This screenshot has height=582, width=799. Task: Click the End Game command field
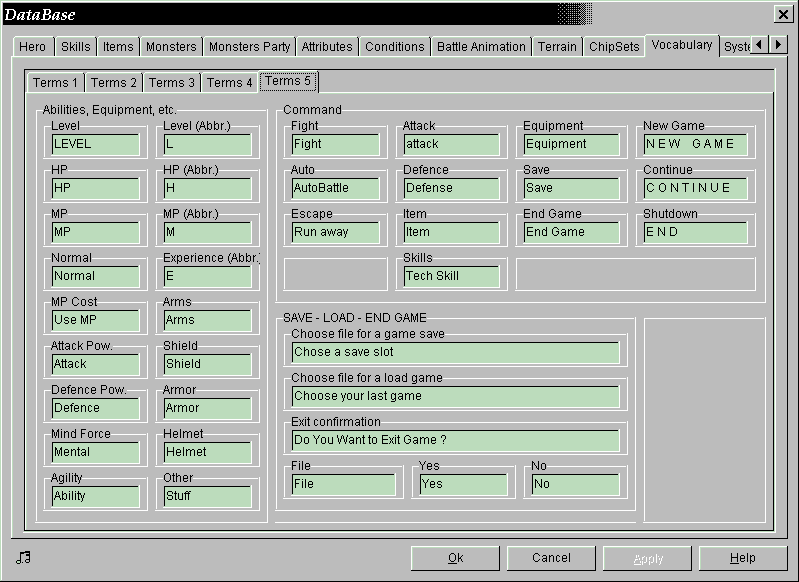[x=572, y=232]
